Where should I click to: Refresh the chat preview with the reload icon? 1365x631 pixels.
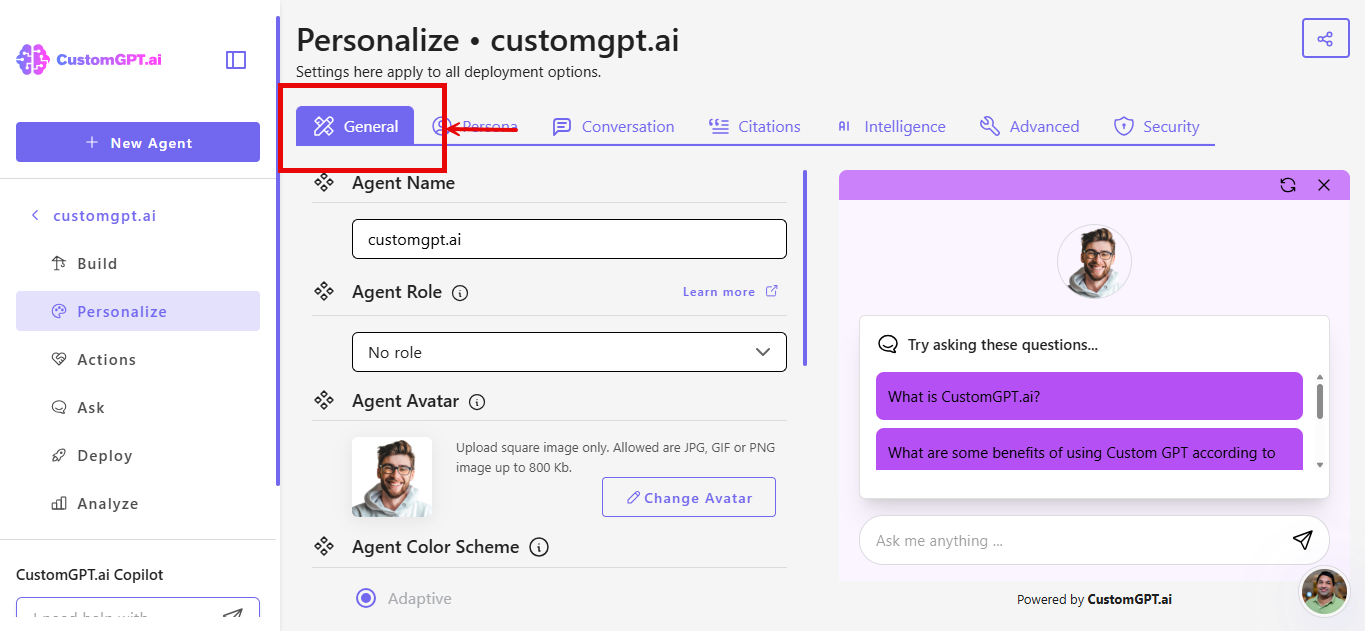click(1288, 185)
